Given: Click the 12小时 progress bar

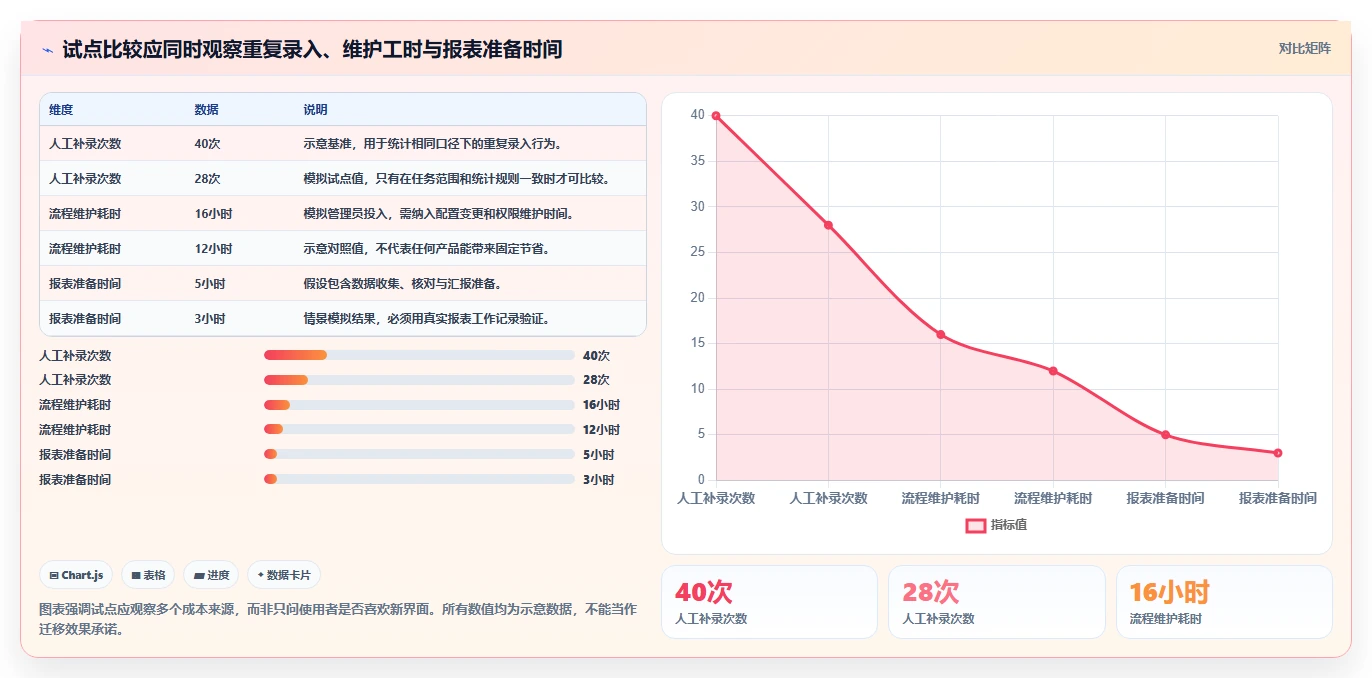Looking at the screenshot, I should [419, 430].
